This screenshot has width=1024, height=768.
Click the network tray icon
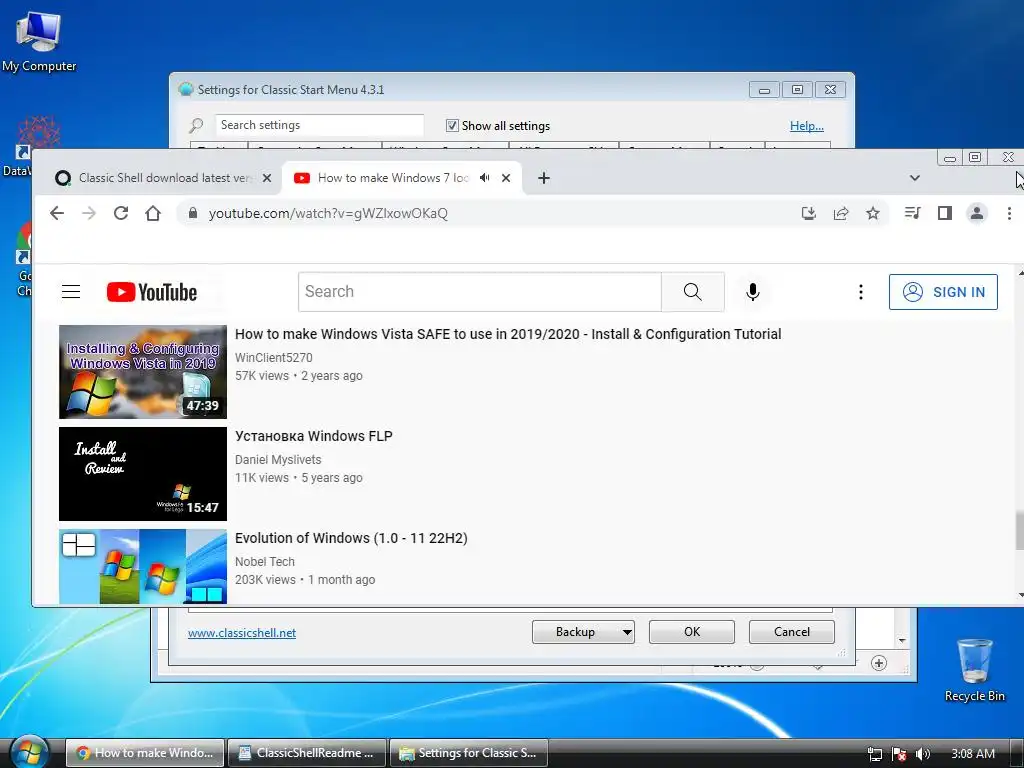pos(874,754)
